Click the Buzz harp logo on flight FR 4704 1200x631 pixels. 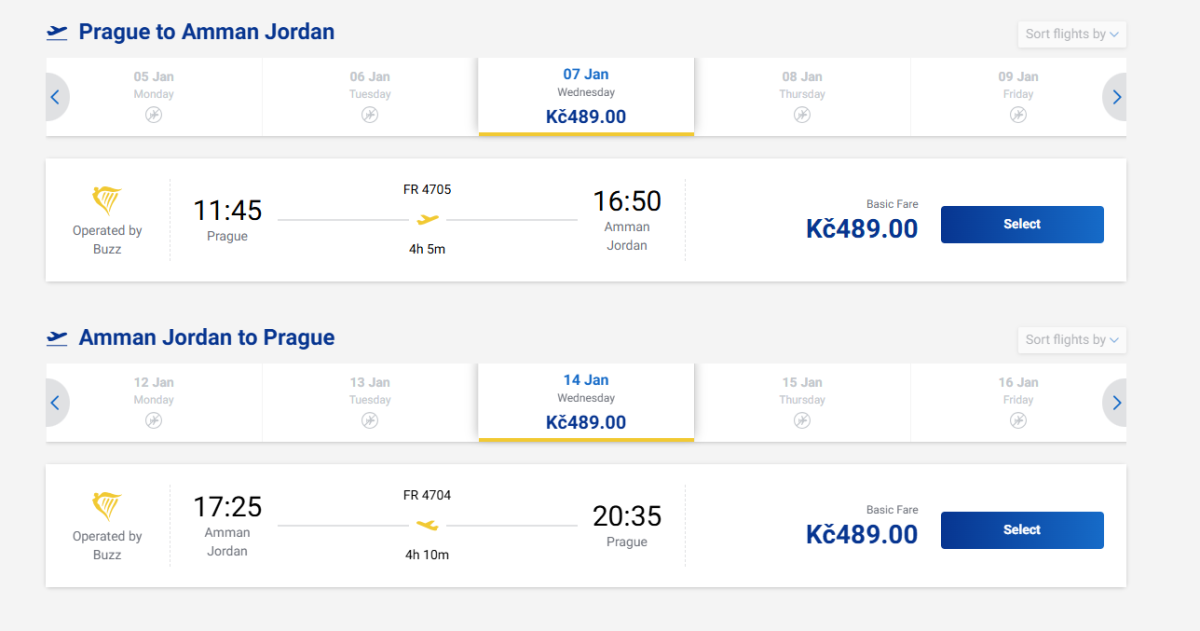click(x=107, y=507)
